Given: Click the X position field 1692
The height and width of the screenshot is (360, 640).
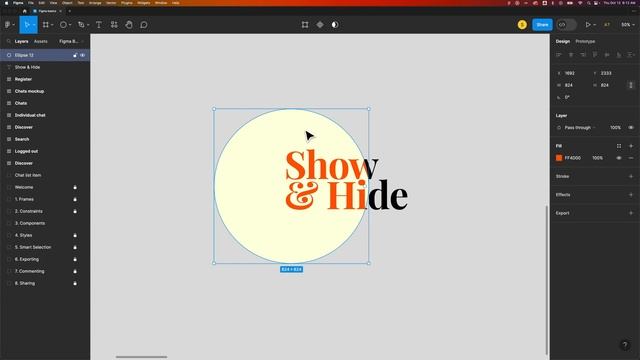Looking at the screenshot, I should coord(569,73).
